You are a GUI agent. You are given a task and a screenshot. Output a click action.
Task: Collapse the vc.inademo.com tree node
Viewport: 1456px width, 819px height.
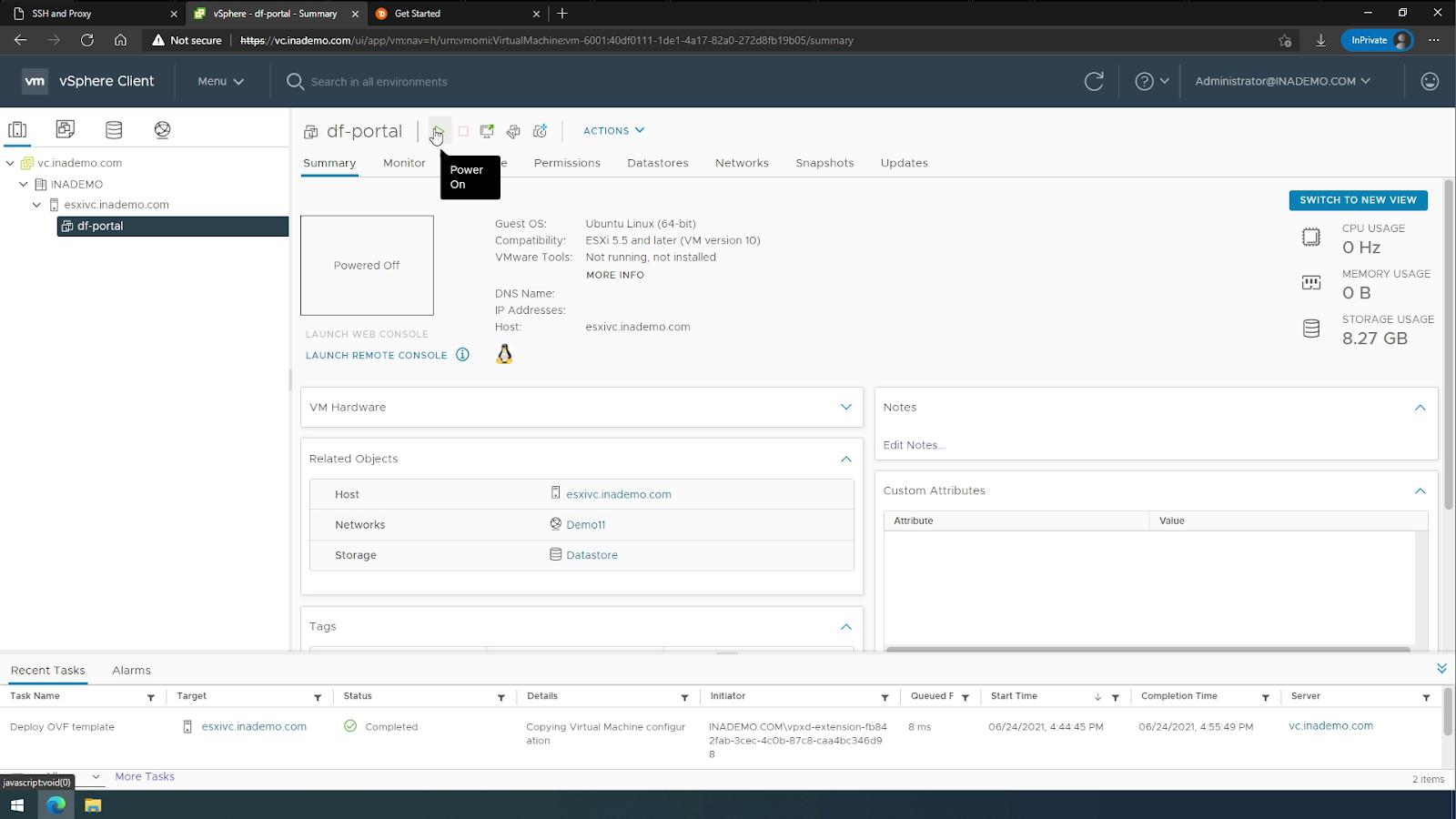coord(10,163)
